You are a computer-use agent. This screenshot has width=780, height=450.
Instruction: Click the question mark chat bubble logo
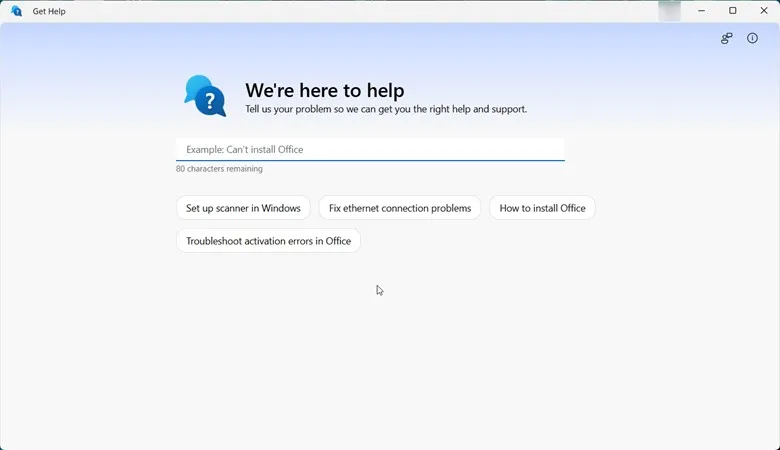tap(205, 96)
